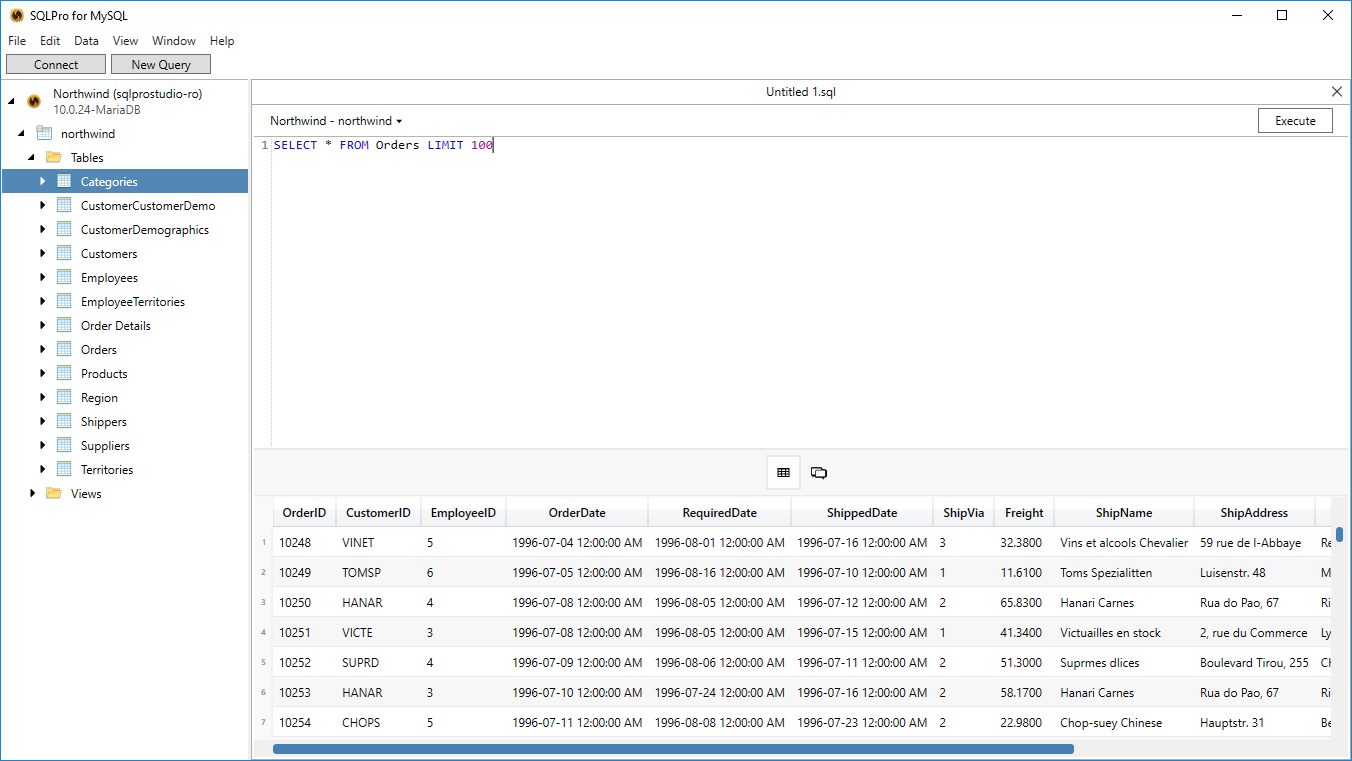Switch results to grid view

[x=783, y=472]
